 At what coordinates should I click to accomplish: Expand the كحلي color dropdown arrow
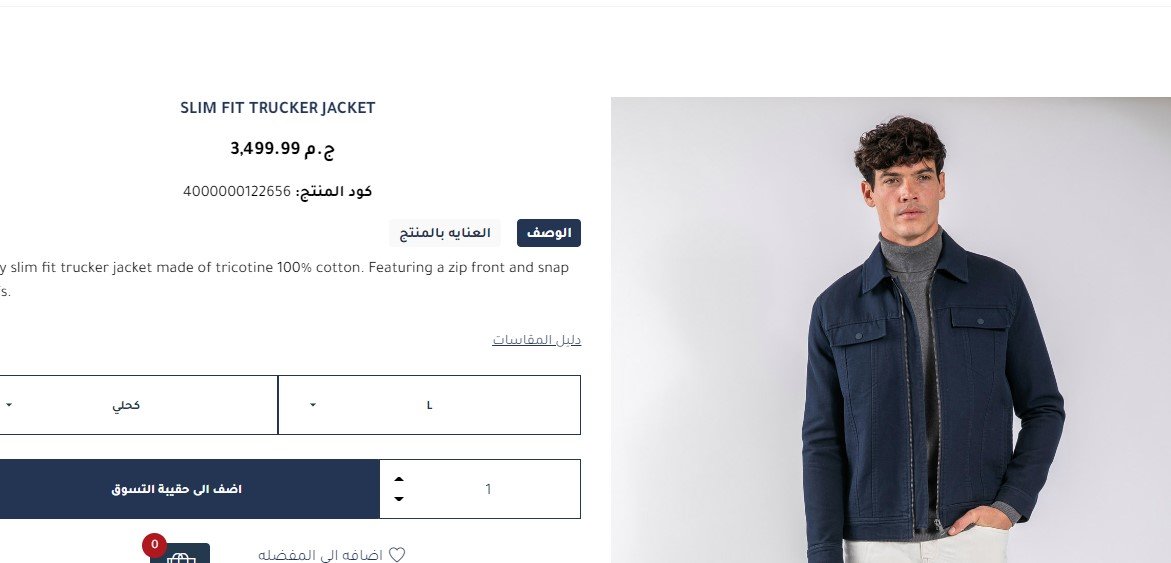coord(9,405)
